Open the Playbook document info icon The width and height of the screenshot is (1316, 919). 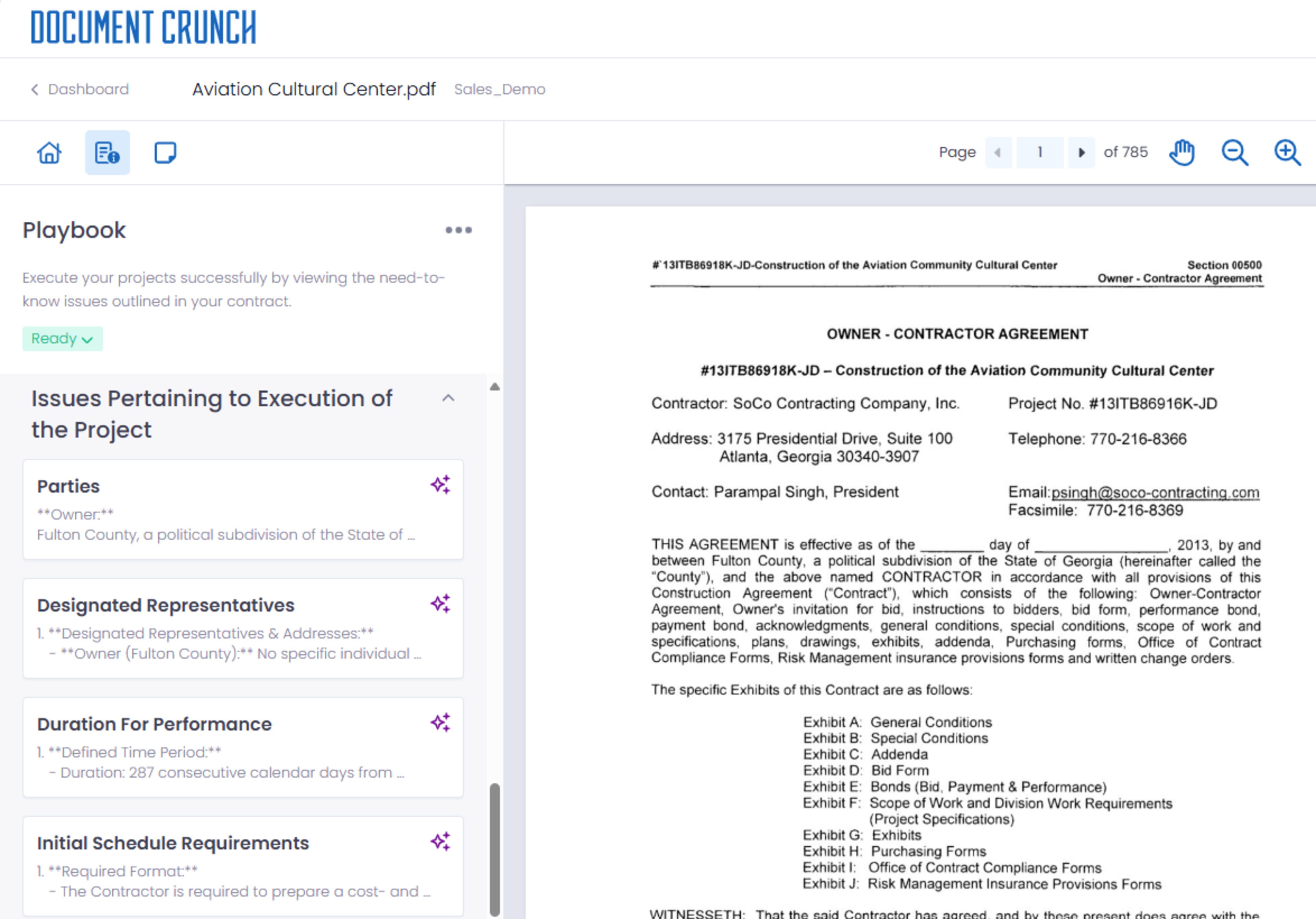pyautogui.click(x=107, y=153)
